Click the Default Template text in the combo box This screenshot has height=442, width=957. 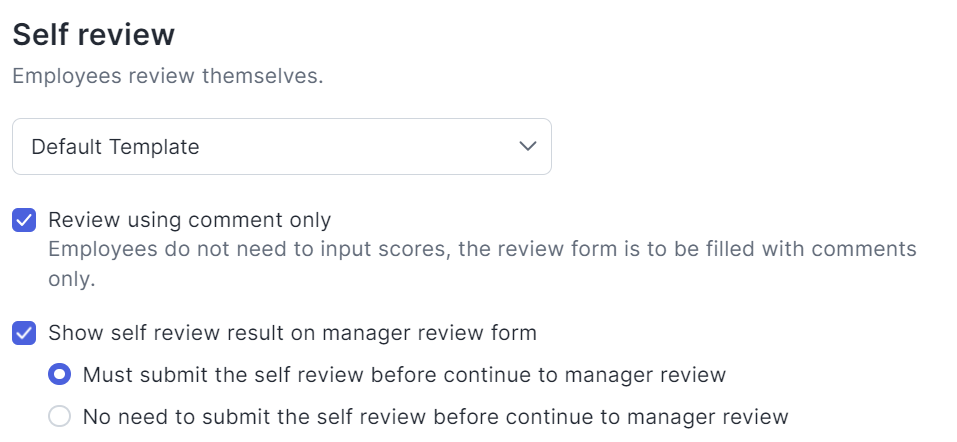coord(115,147)
